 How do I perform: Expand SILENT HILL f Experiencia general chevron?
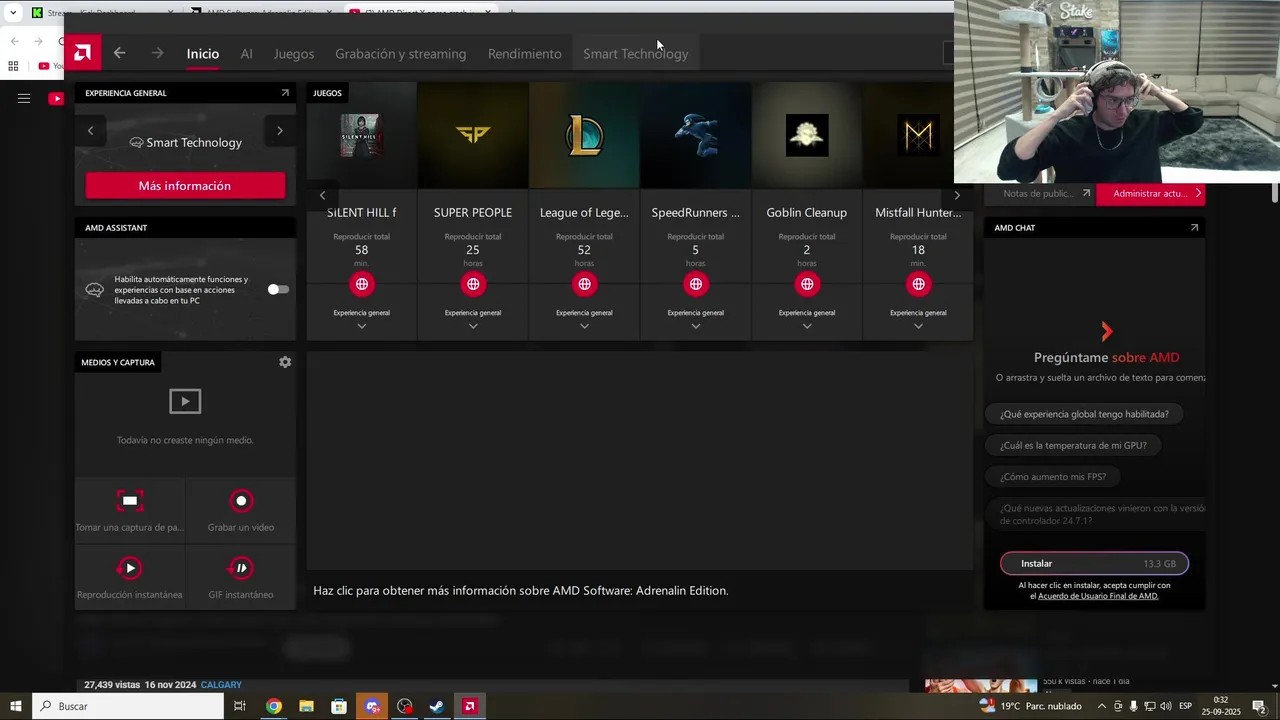362,326
